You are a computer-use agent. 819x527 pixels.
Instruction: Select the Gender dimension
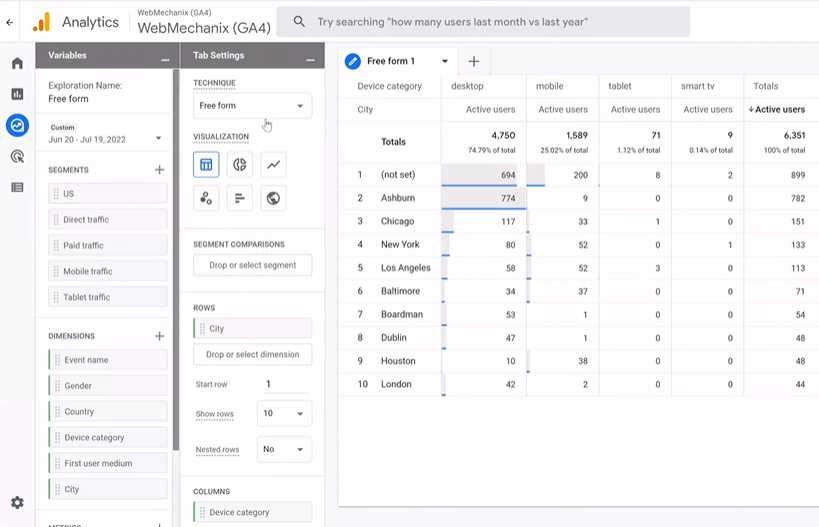(x=108, y=385)
